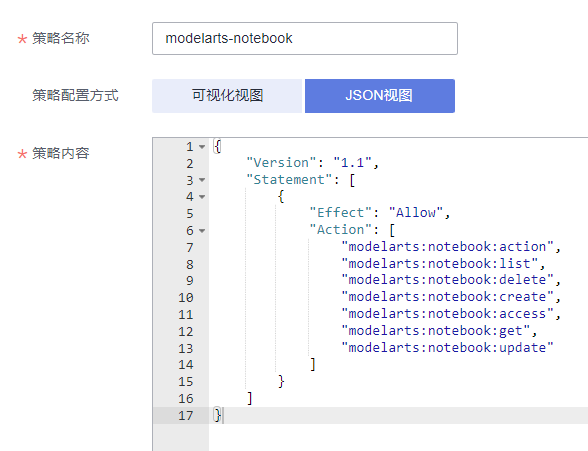Collapse the Action array fold arrow on line 6
588x451 pixels.
[x=202, y=231]
